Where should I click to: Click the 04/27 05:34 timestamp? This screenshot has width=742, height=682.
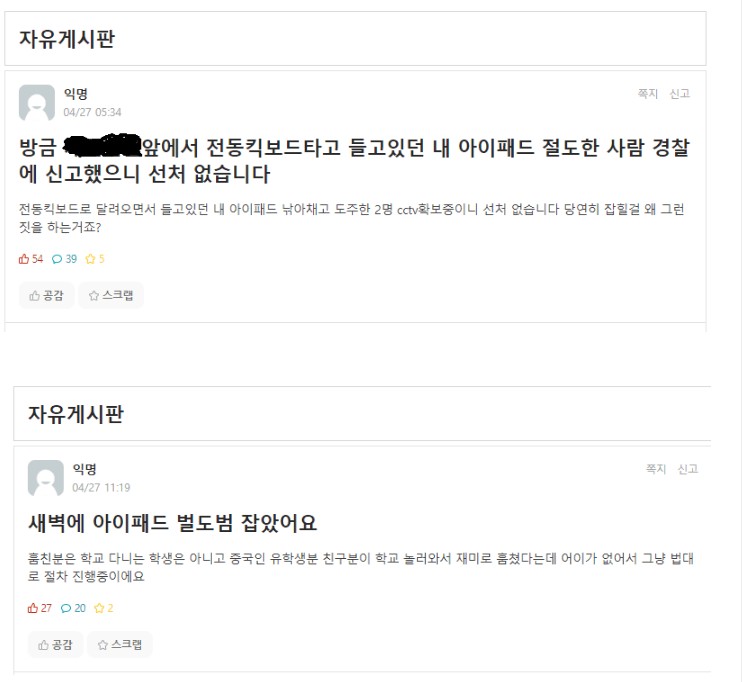[92, 112]
